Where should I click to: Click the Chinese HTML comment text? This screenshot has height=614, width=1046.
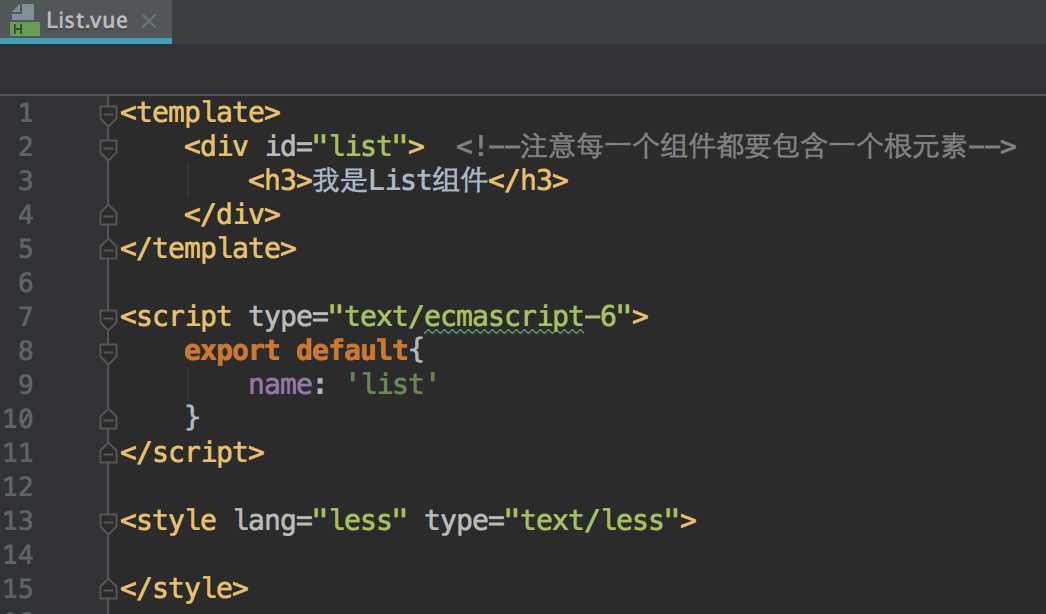pos(736,147)
